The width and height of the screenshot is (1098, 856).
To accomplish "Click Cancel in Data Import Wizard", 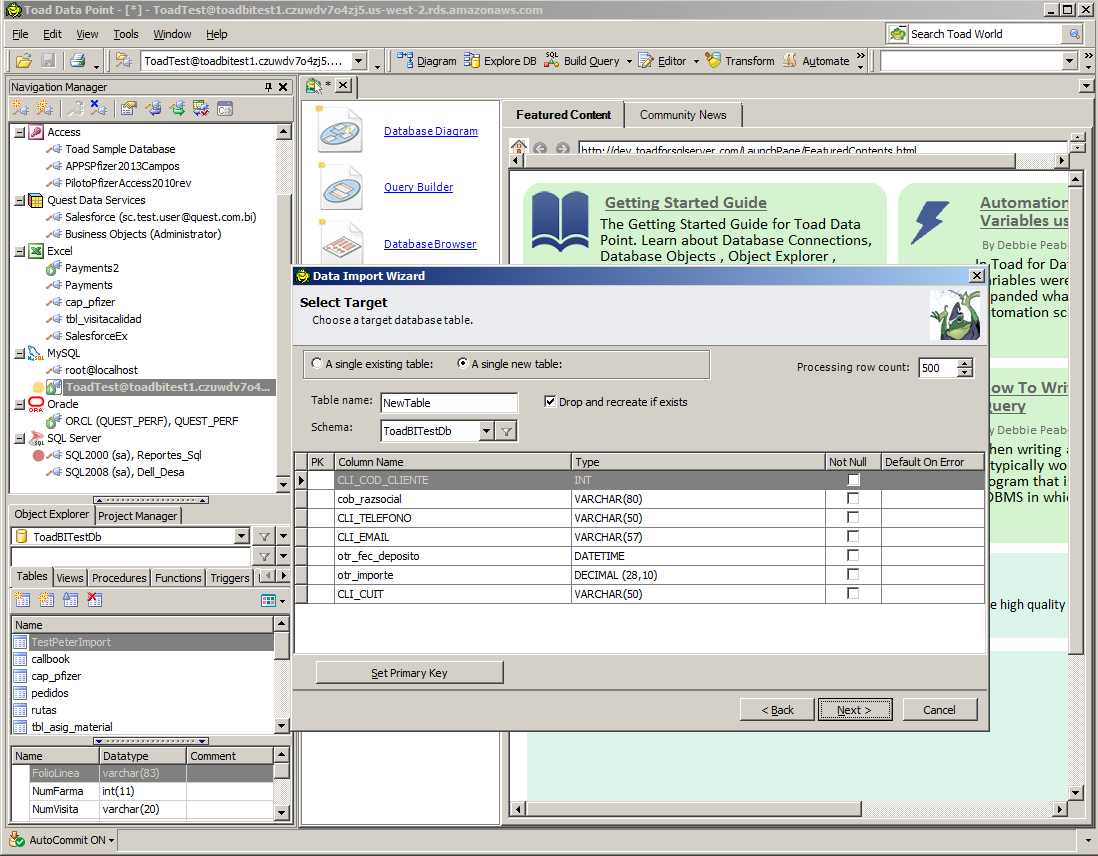I will (939, 710).
